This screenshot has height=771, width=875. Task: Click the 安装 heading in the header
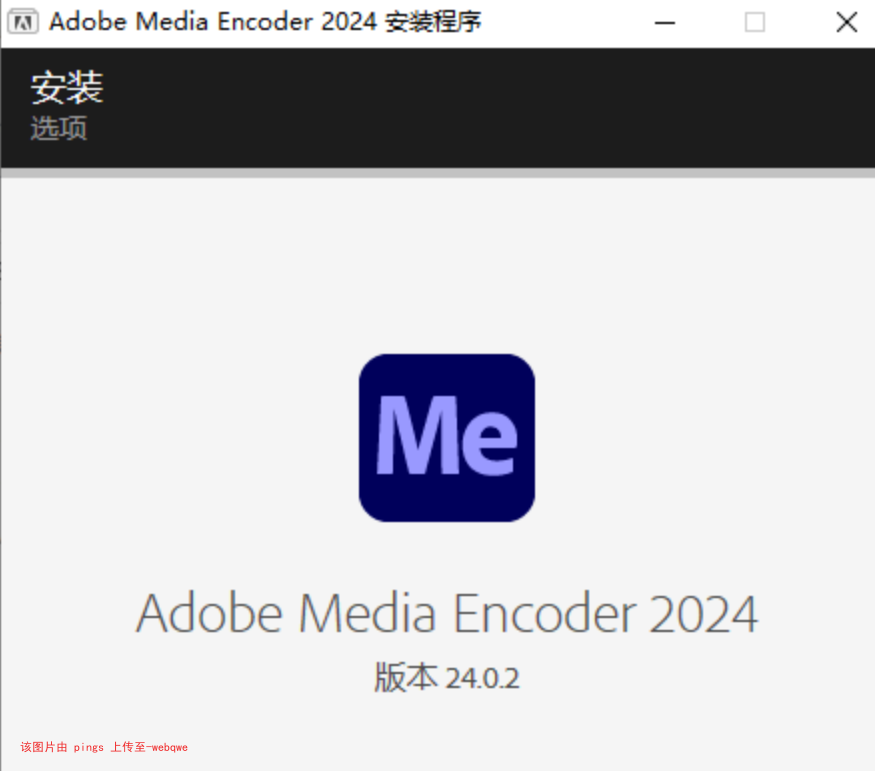(x=67, y=88)
